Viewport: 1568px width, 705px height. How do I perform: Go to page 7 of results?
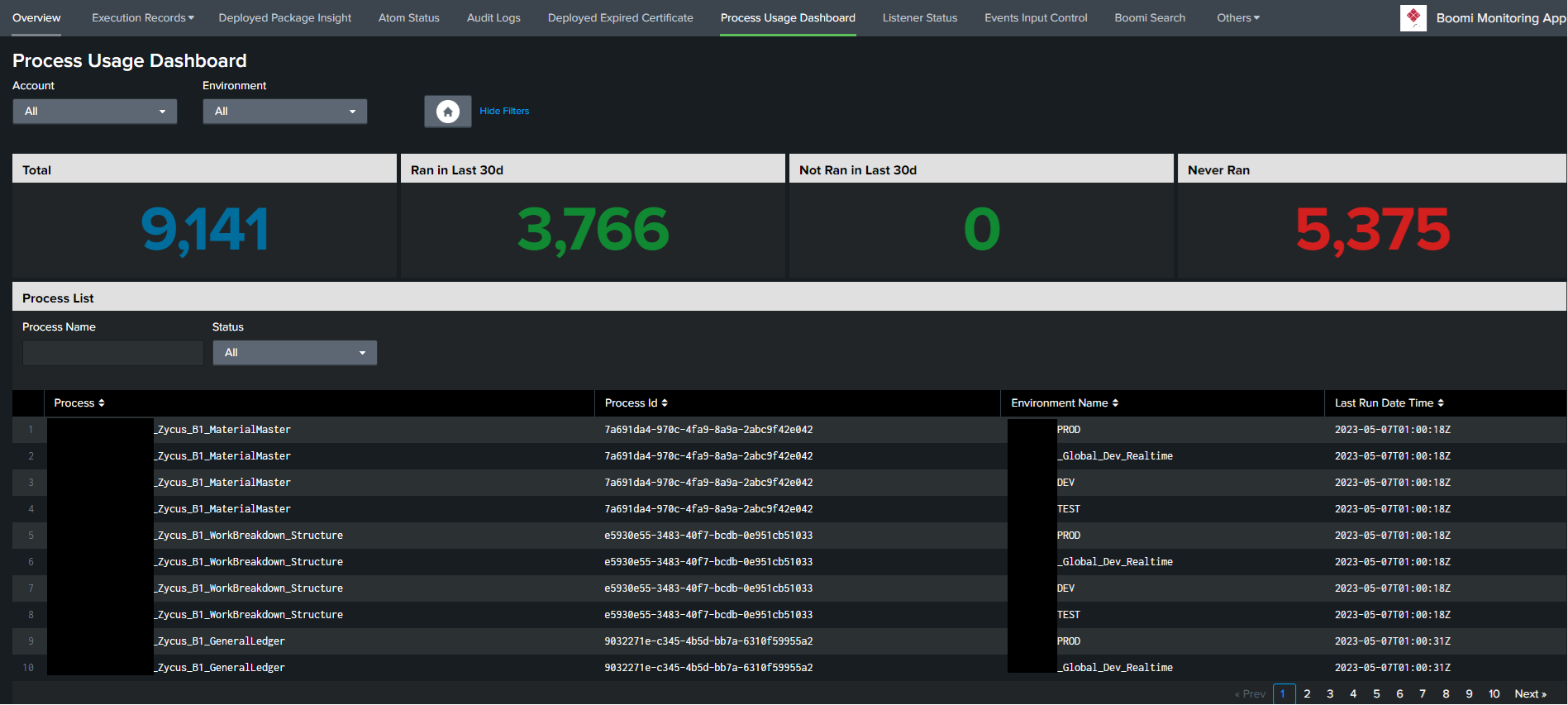(1423, 694)
